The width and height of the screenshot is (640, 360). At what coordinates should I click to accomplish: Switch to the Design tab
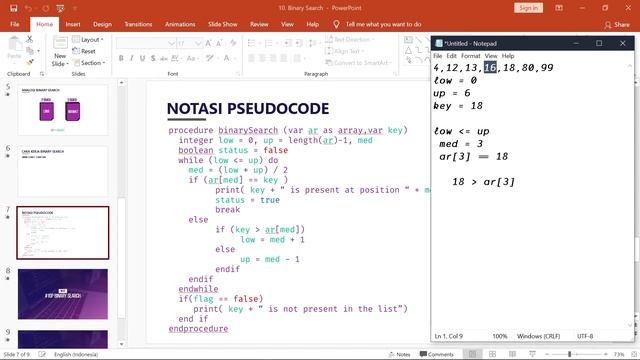[x=102, y=24]
